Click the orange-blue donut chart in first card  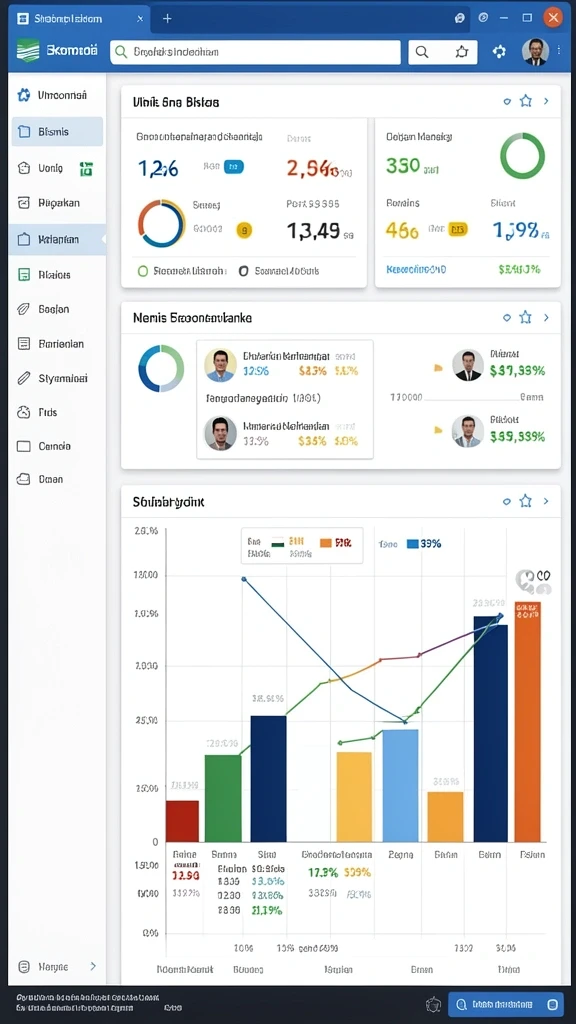coord(161,223)
